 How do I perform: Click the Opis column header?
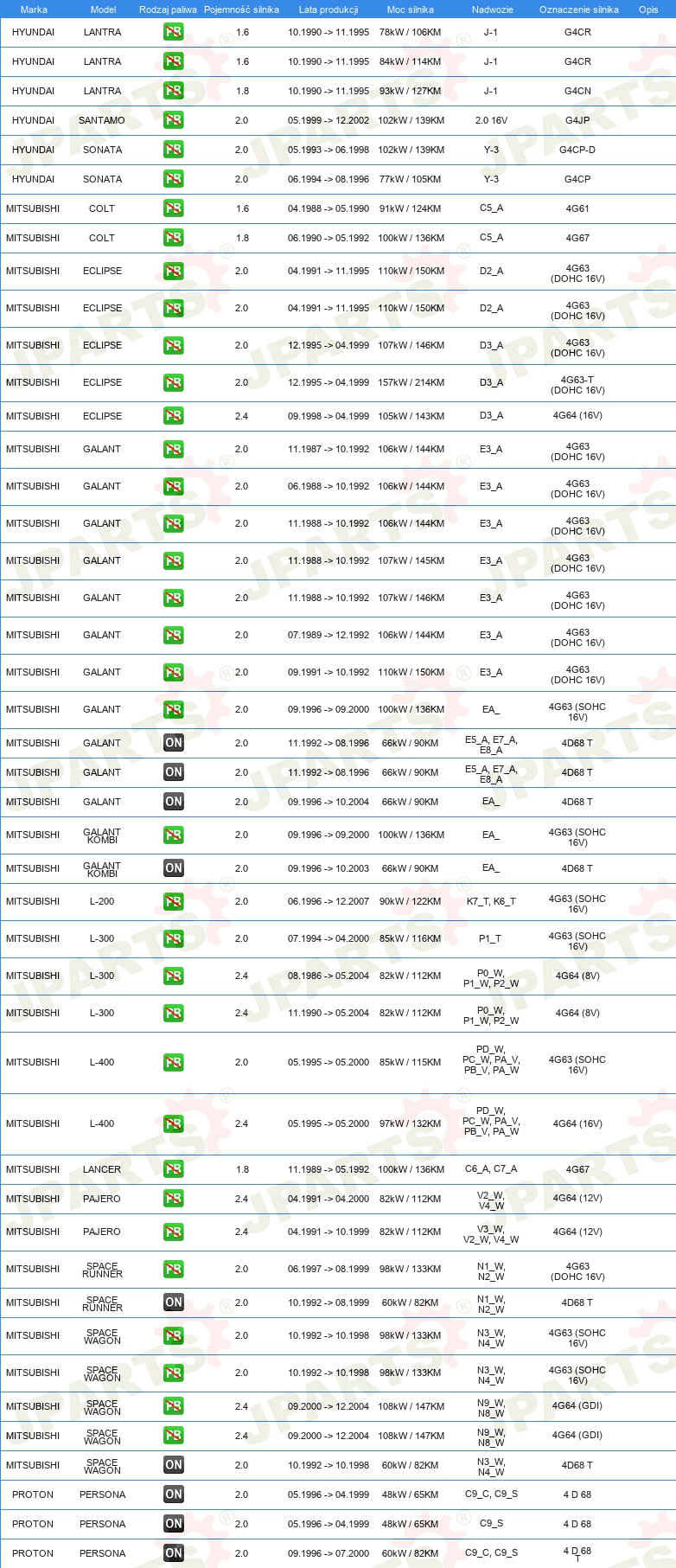648,10
